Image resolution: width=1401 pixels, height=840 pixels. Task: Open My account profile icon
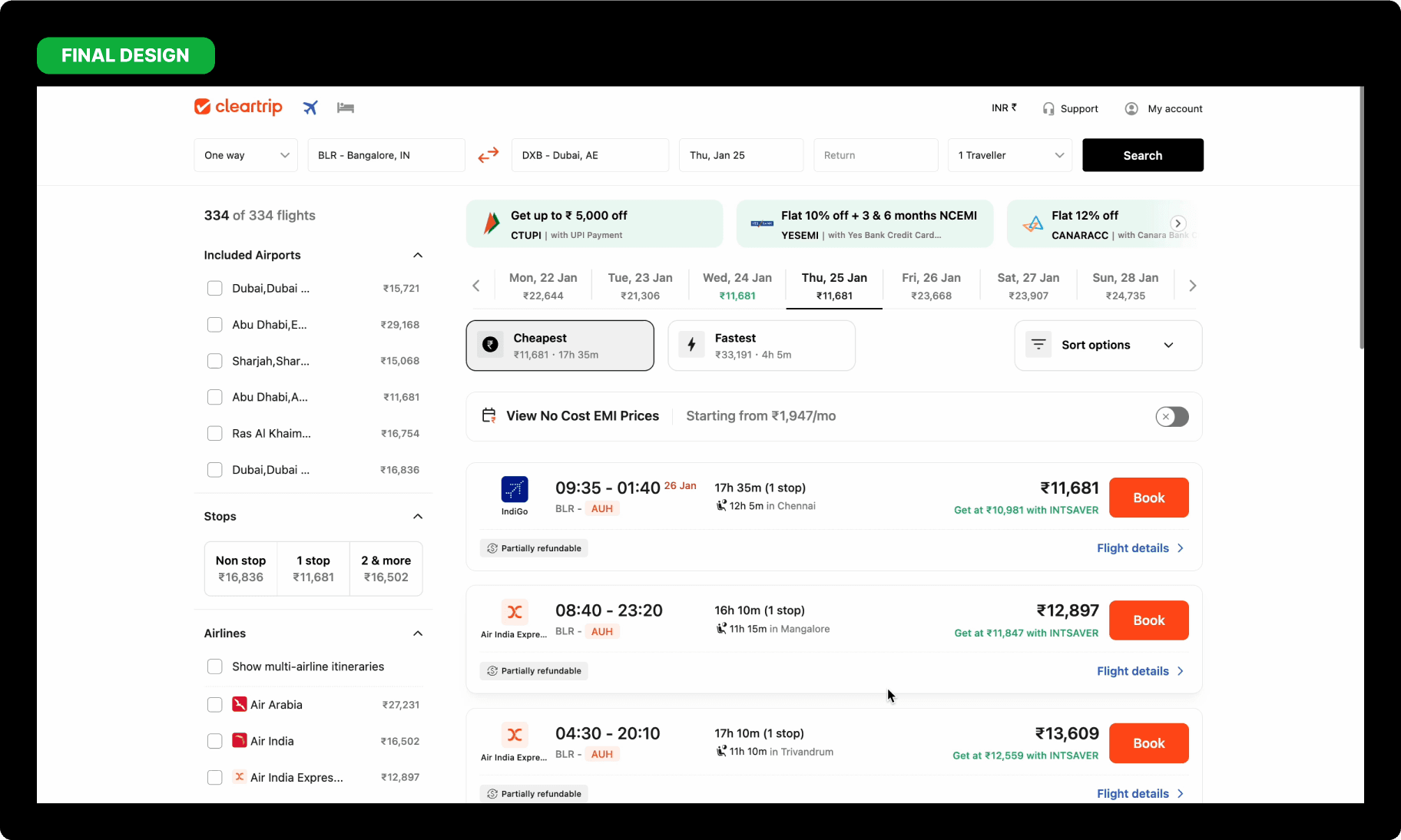coord(1131,109)
